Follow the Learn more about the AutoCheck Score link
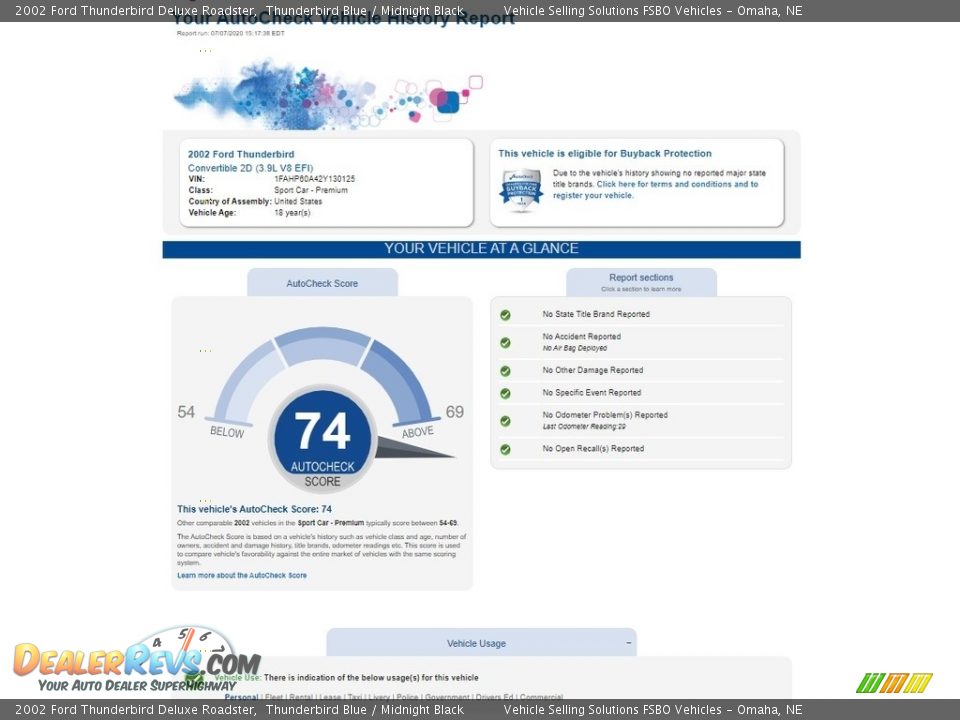Image resolution: width=960 pixels, height=720 pixels. click(x=242, y=576)
